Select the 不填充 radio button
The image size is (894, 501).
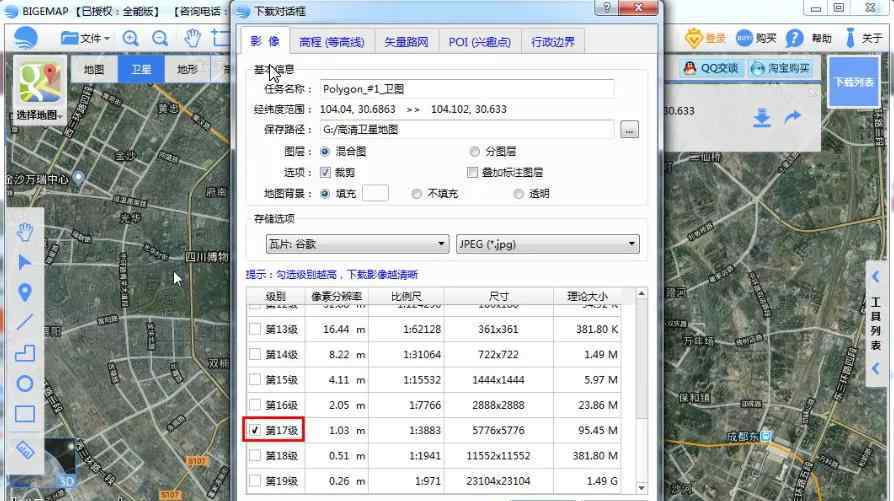coord(417,194)
